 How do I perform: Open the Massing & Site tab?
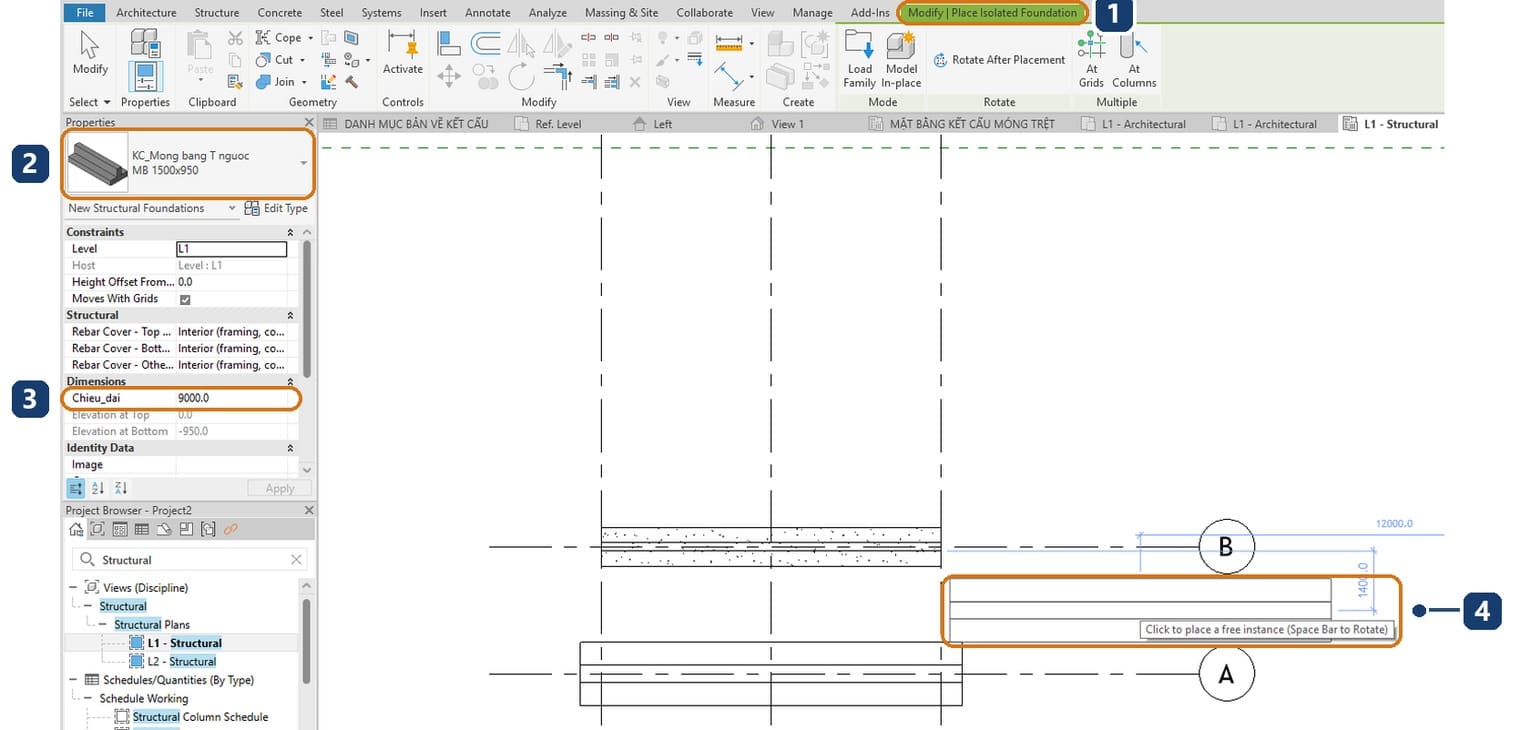(621, 13)
